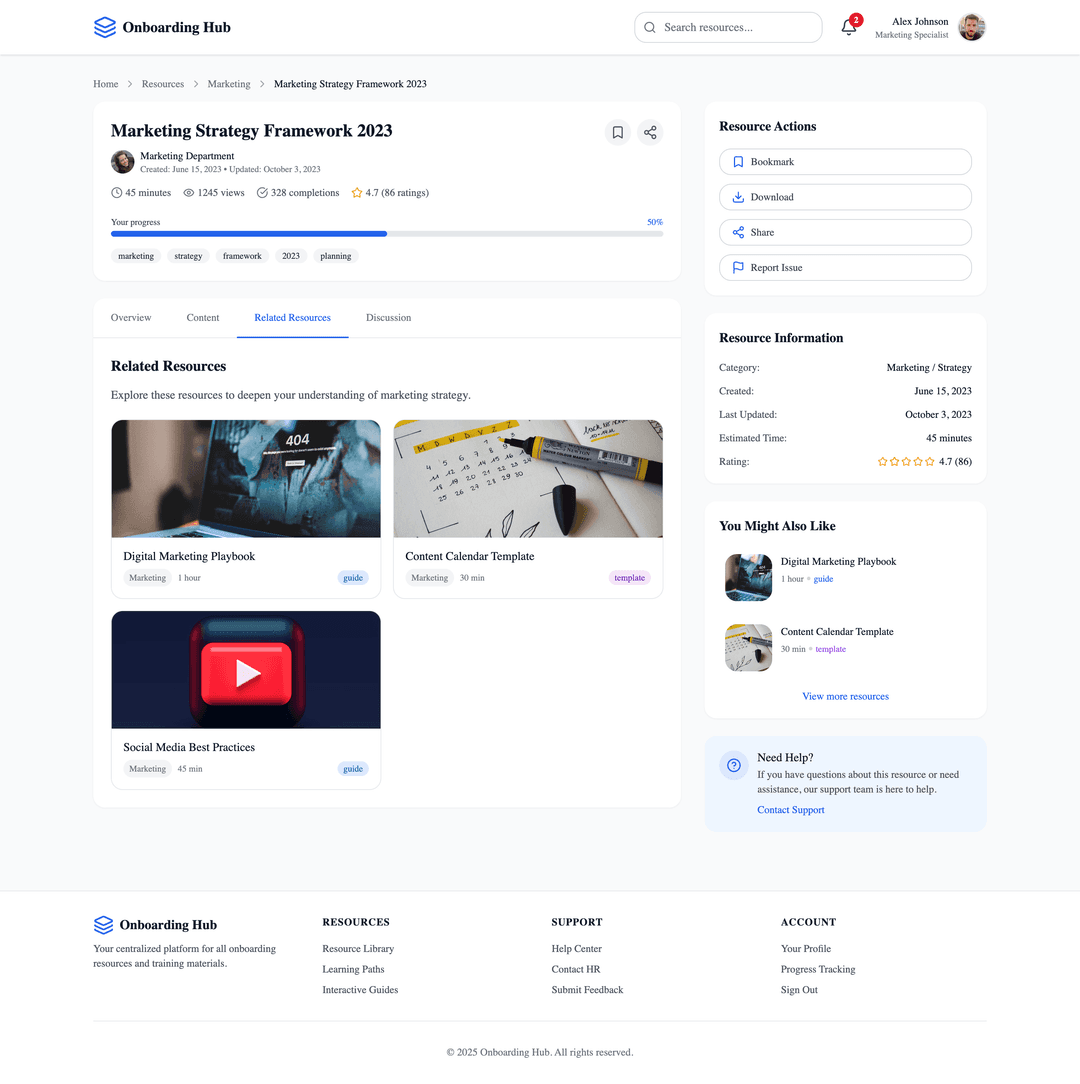This screenshot has height=1084, width=1080.
Task: Click the notification bell icon
Action: 849,28
